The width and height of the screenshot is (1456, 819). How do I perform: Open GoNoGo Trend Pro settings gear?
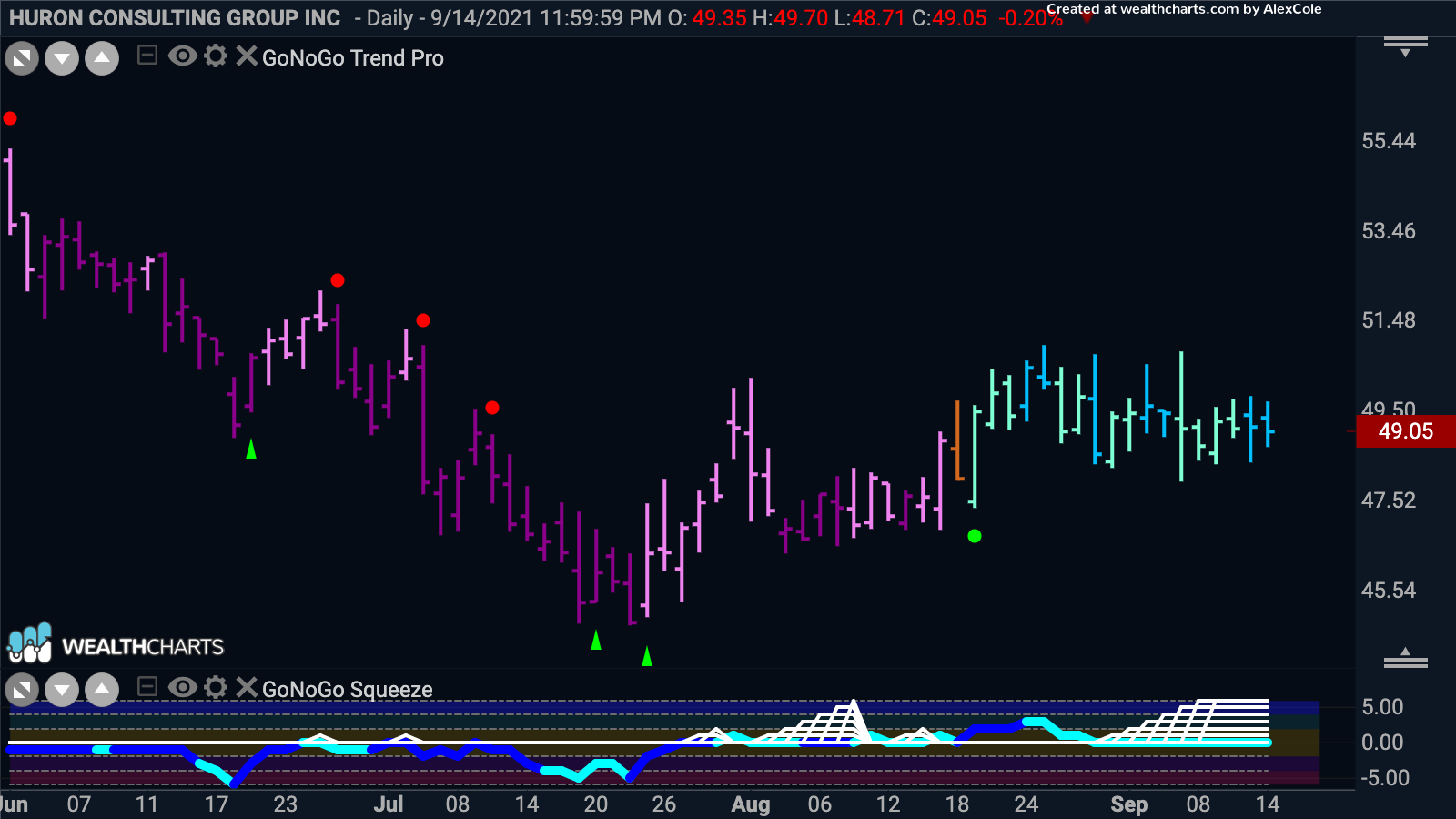(216, 56)
